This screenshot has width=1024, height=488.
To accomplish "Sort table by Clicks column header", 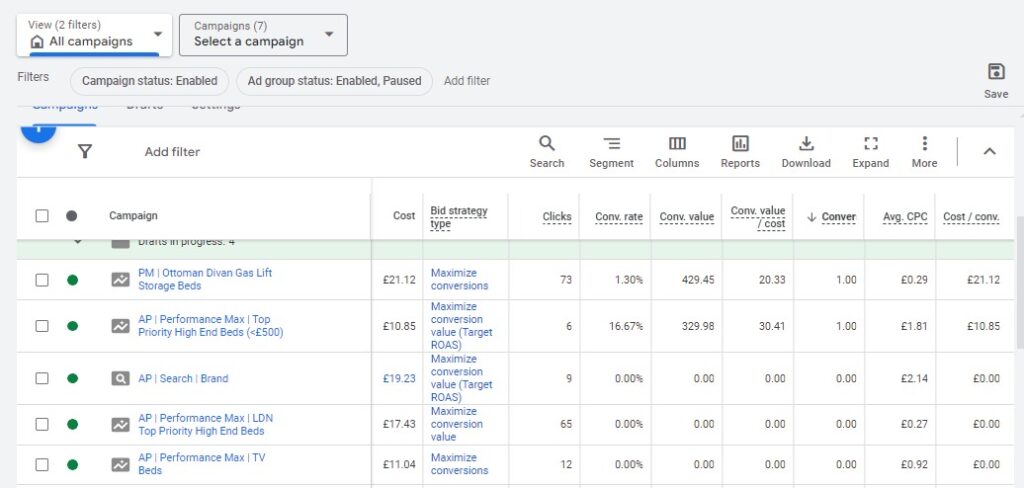I will coord(557,217).
